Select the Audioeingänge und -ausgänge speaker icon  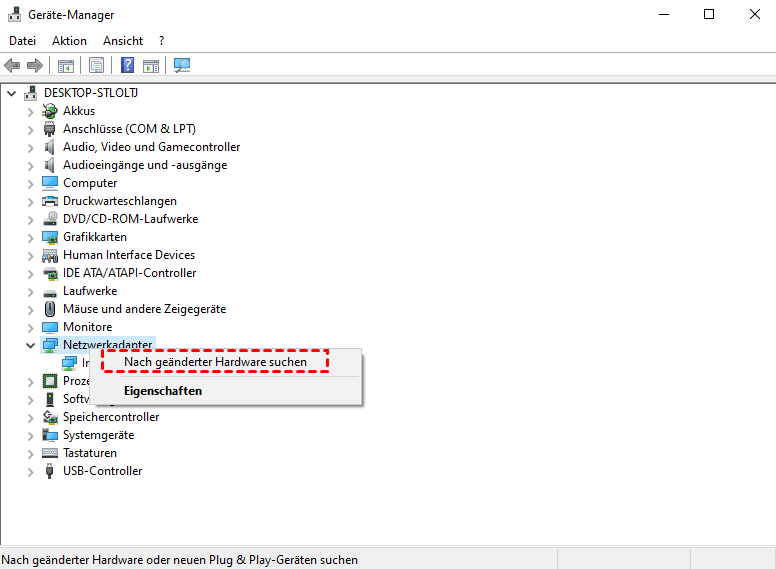pos(49,165)
